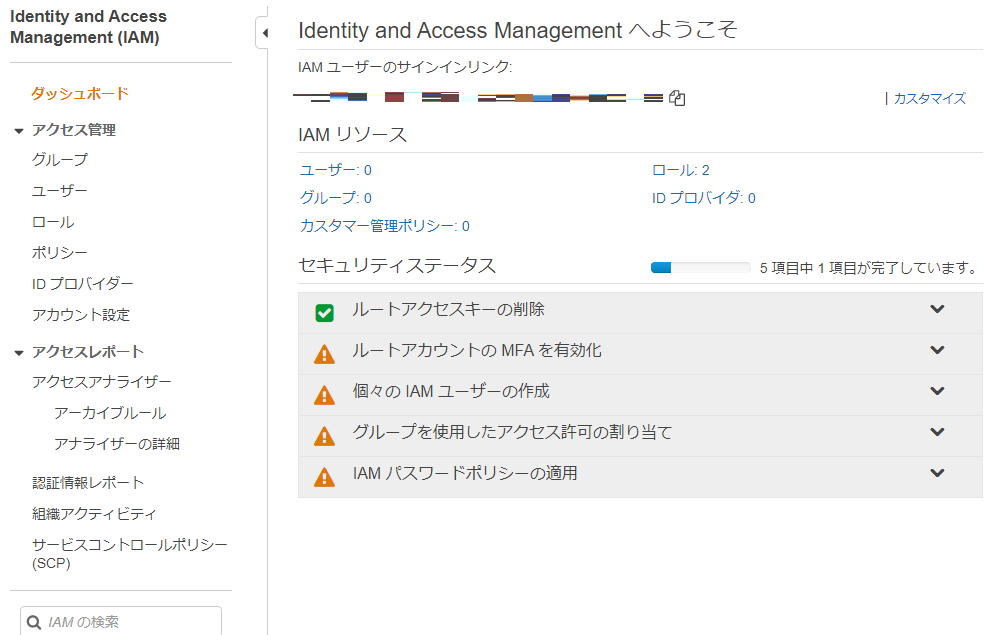Viewport: 998px width, 635px height.
Task: Expand the IAM パスワードポリシーの適用 chevron
Action: pos(937,473)
